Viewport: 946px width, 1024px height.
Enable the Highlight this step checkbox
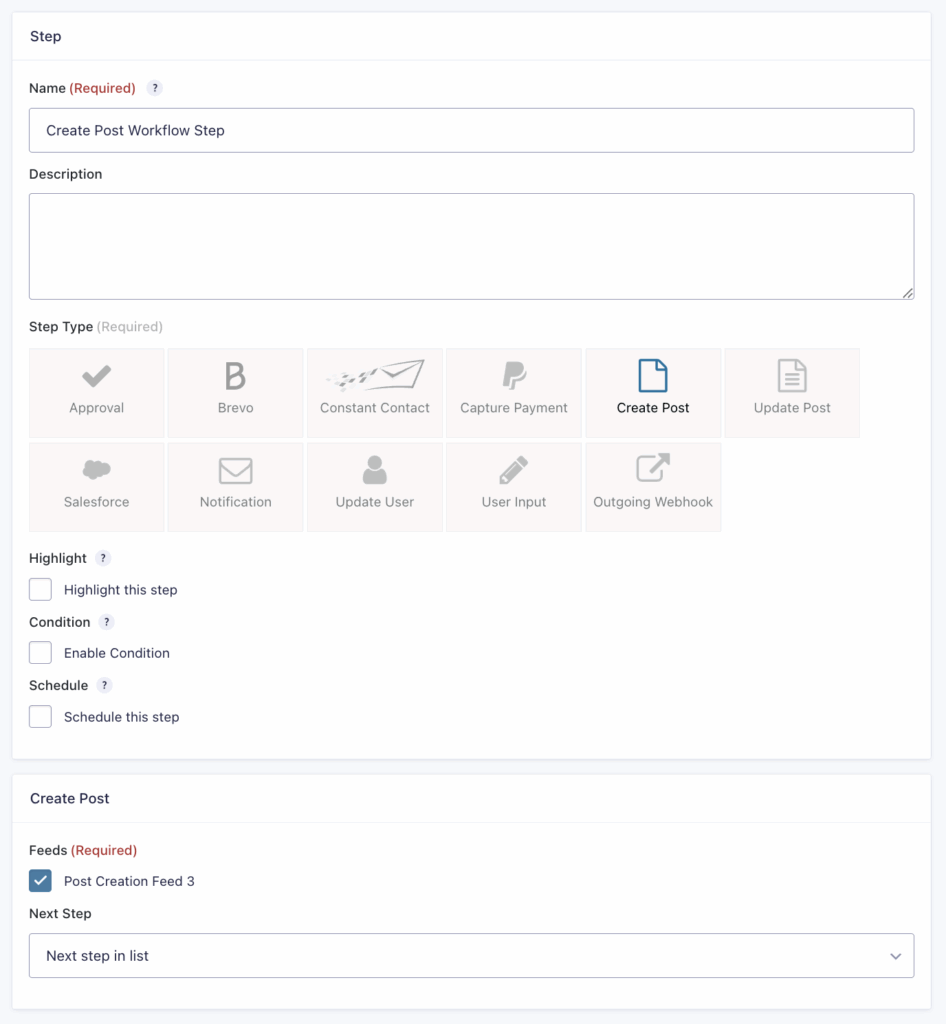pos(40,589)
